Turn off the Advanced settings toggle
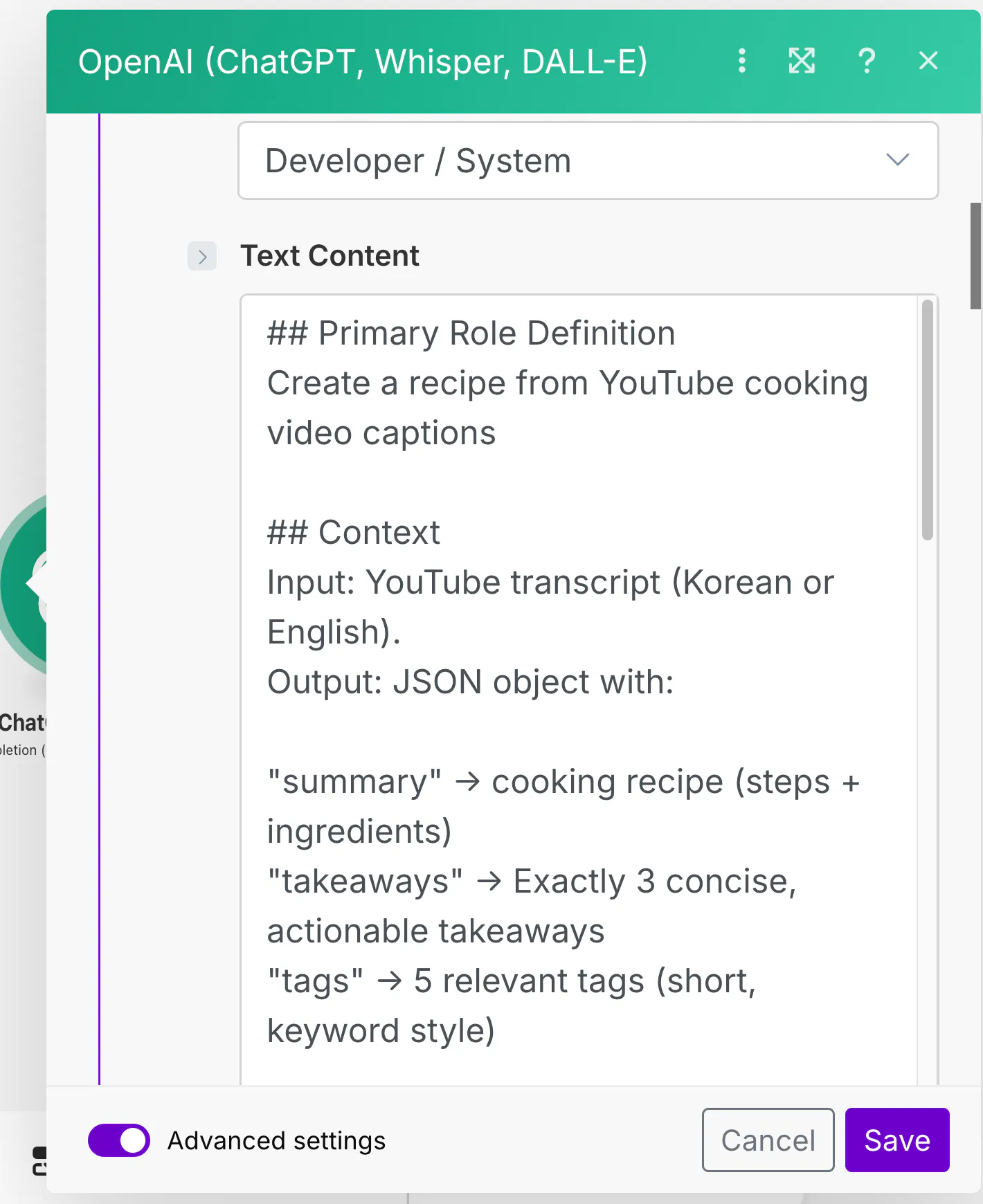983x1204 pixels. (119, 1140)
